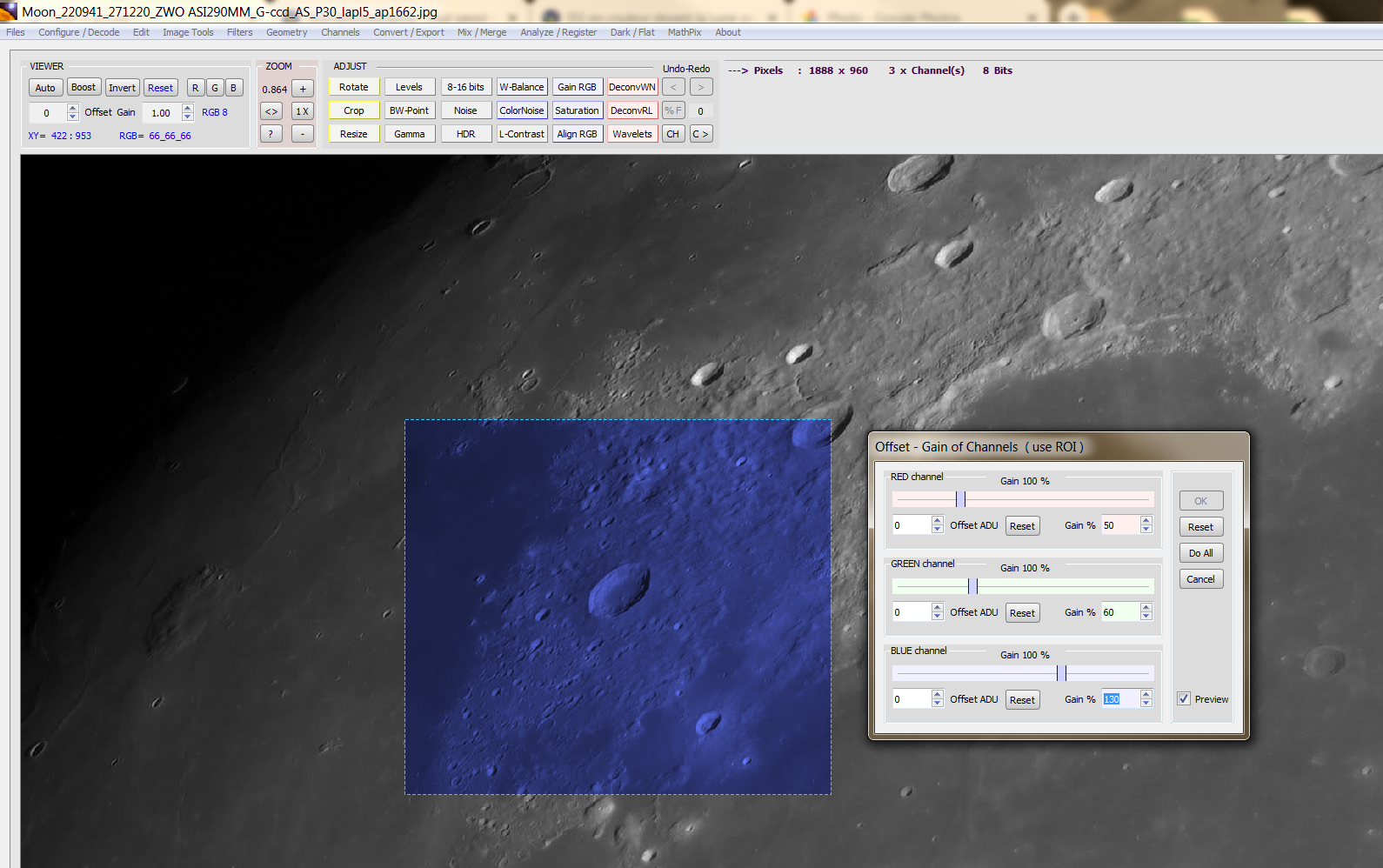The image size is (1383, 868).
Task: Open the Filters menu
Action: (x=240, y=32)
